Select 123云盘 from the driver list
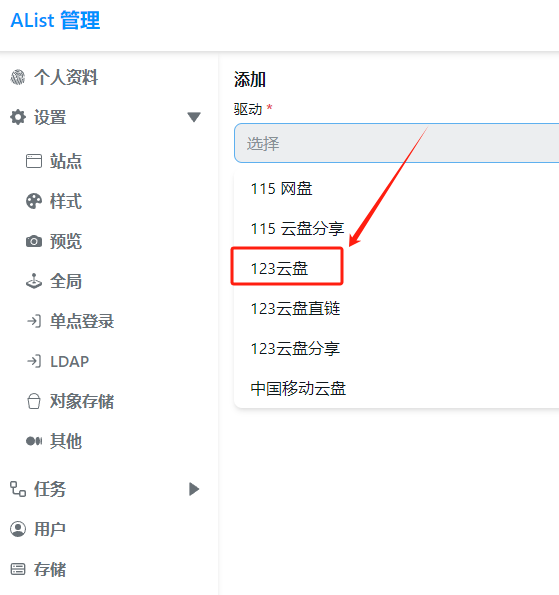 [279, 269]
